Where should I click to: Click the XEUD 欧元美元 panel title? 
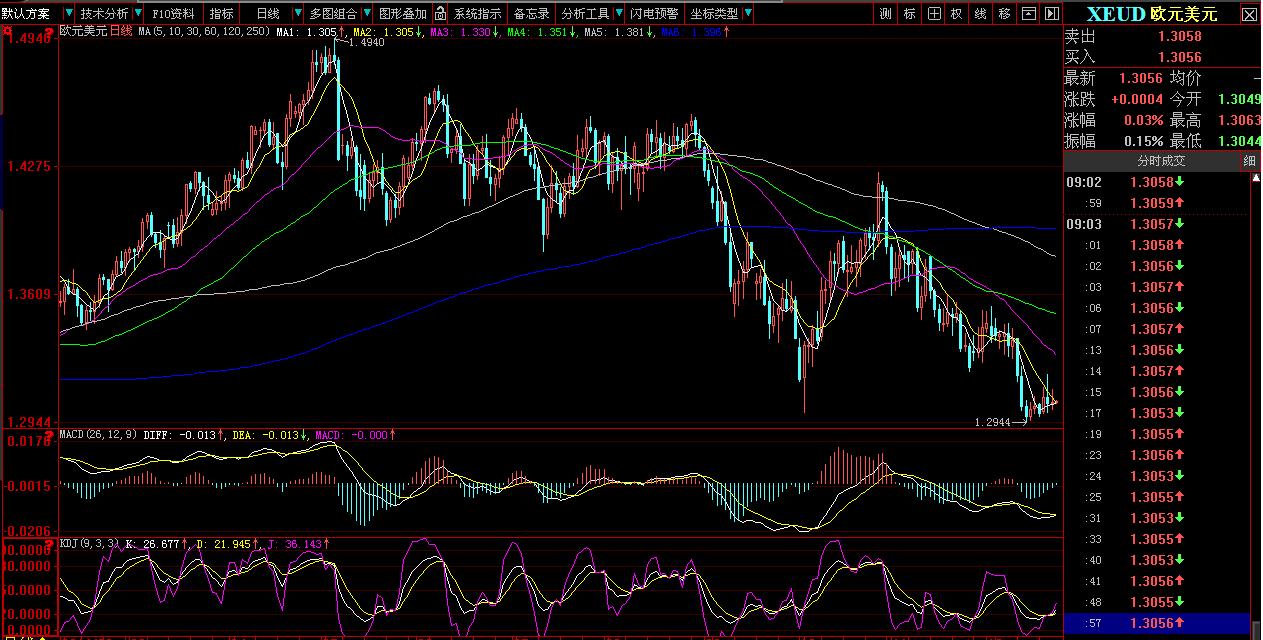(x=1152, y=14)
